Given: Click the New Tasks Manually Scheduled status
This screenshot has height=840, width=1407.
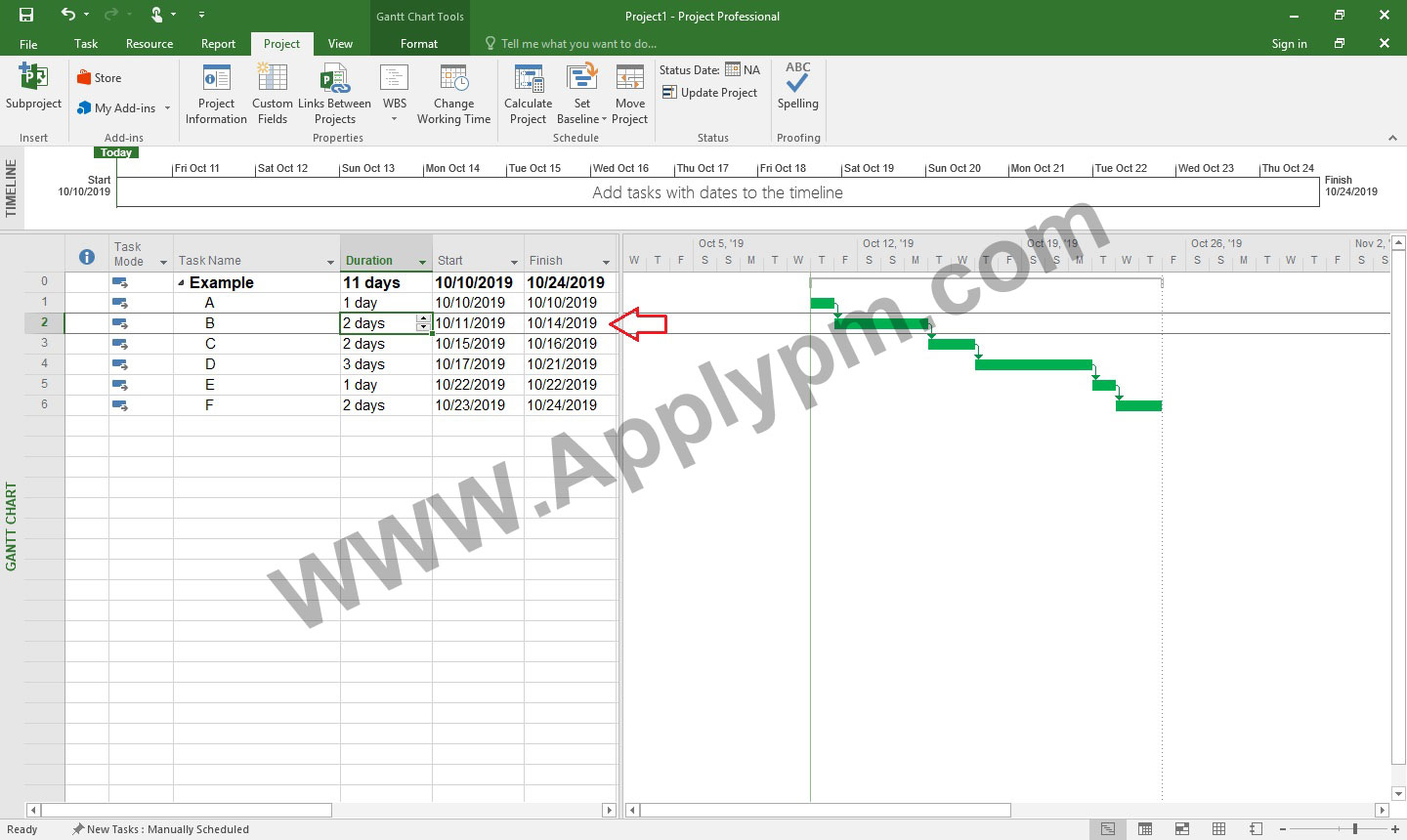Looking at the screenshot, I should pyautogui.click(x=160, y=829).
